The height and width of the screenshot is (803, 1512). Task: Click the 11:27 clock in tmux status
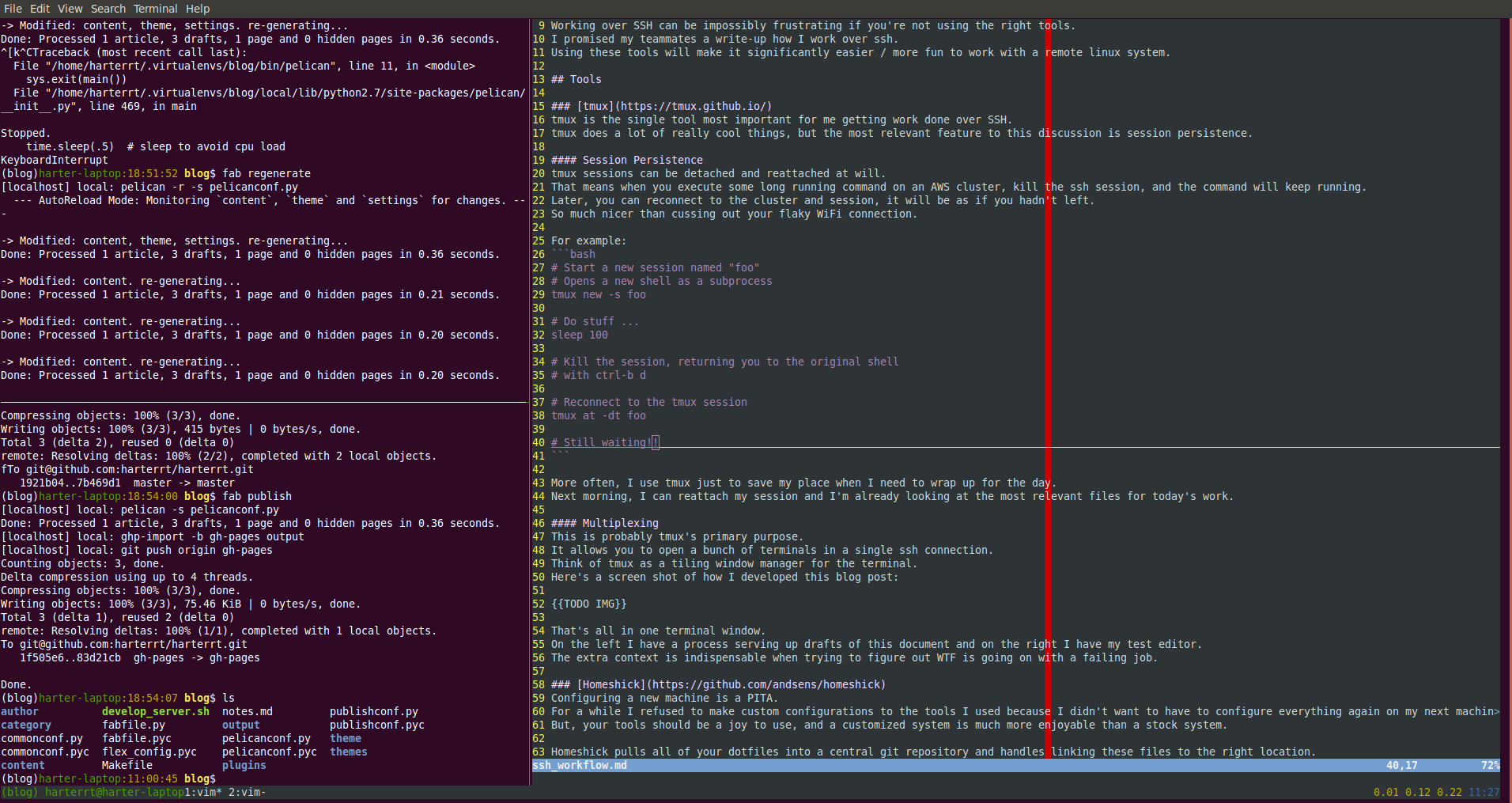(x=1484, y=792)
